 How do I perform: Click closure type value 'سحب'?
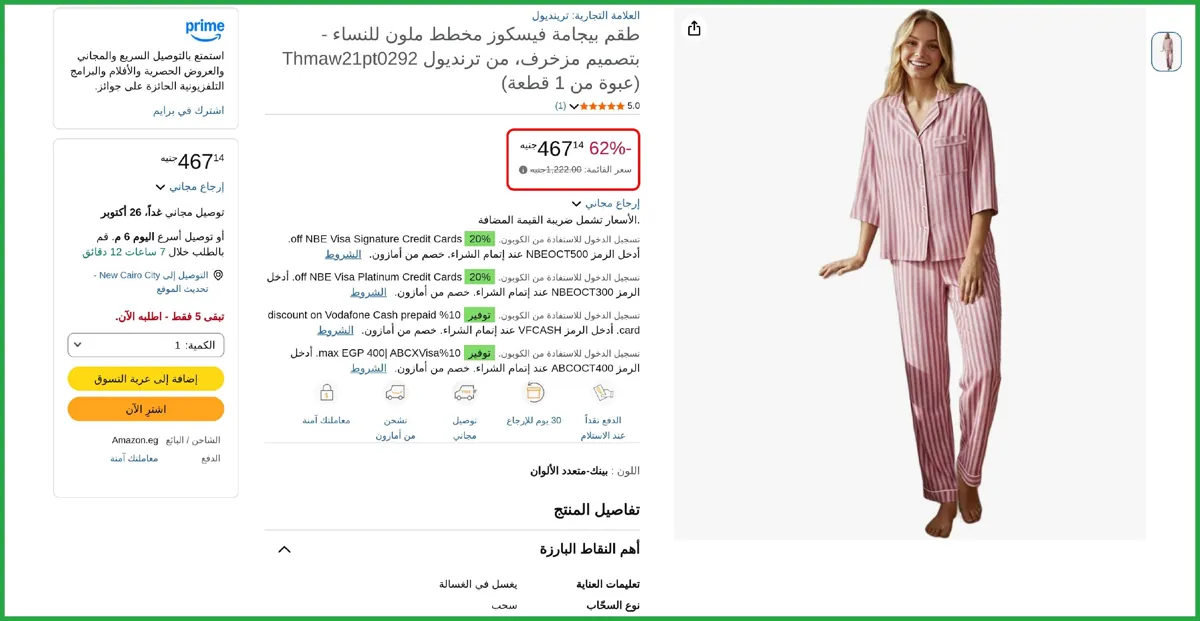(x=504, y=605)
